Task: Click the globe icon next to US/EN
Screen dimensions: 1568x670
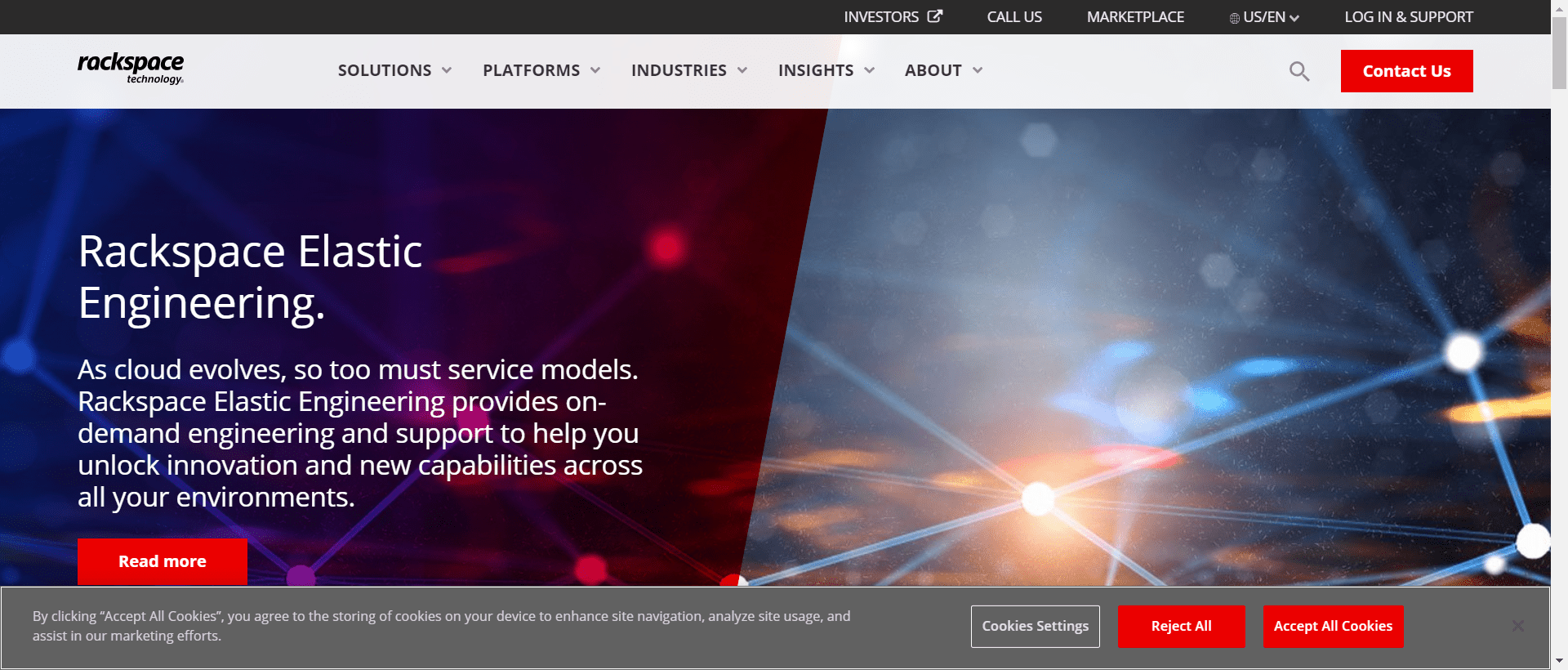Action: pyautogui.click(x=1234, y=18)
